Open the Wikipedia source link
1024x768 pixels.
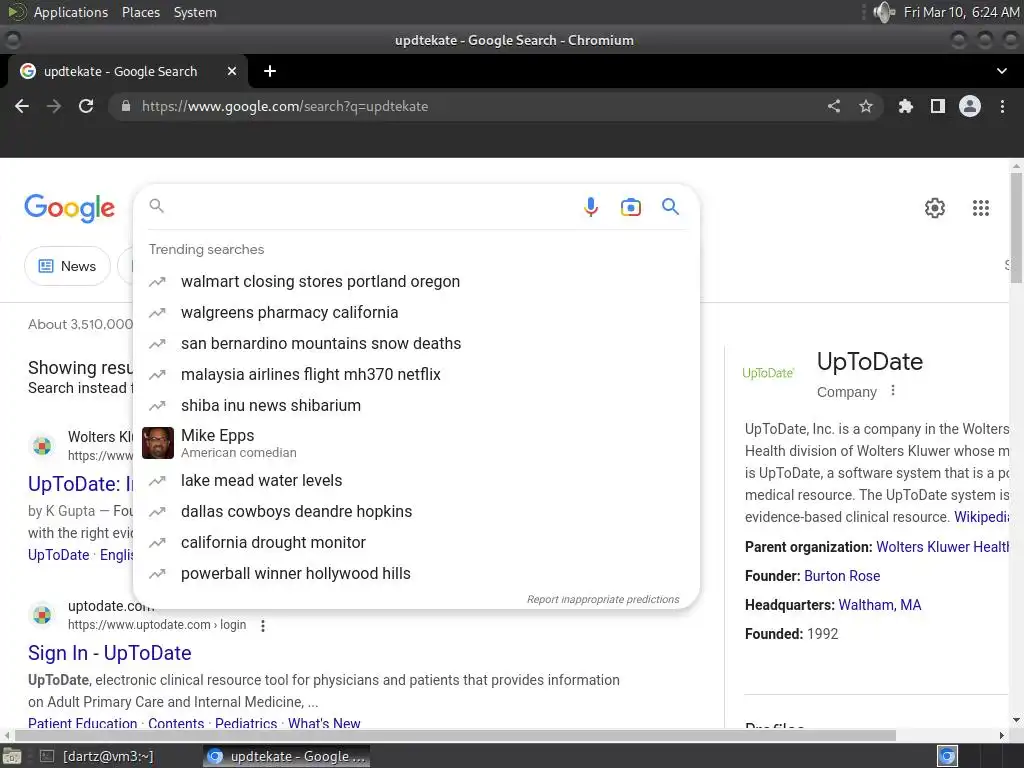click(x=982, y=517)
